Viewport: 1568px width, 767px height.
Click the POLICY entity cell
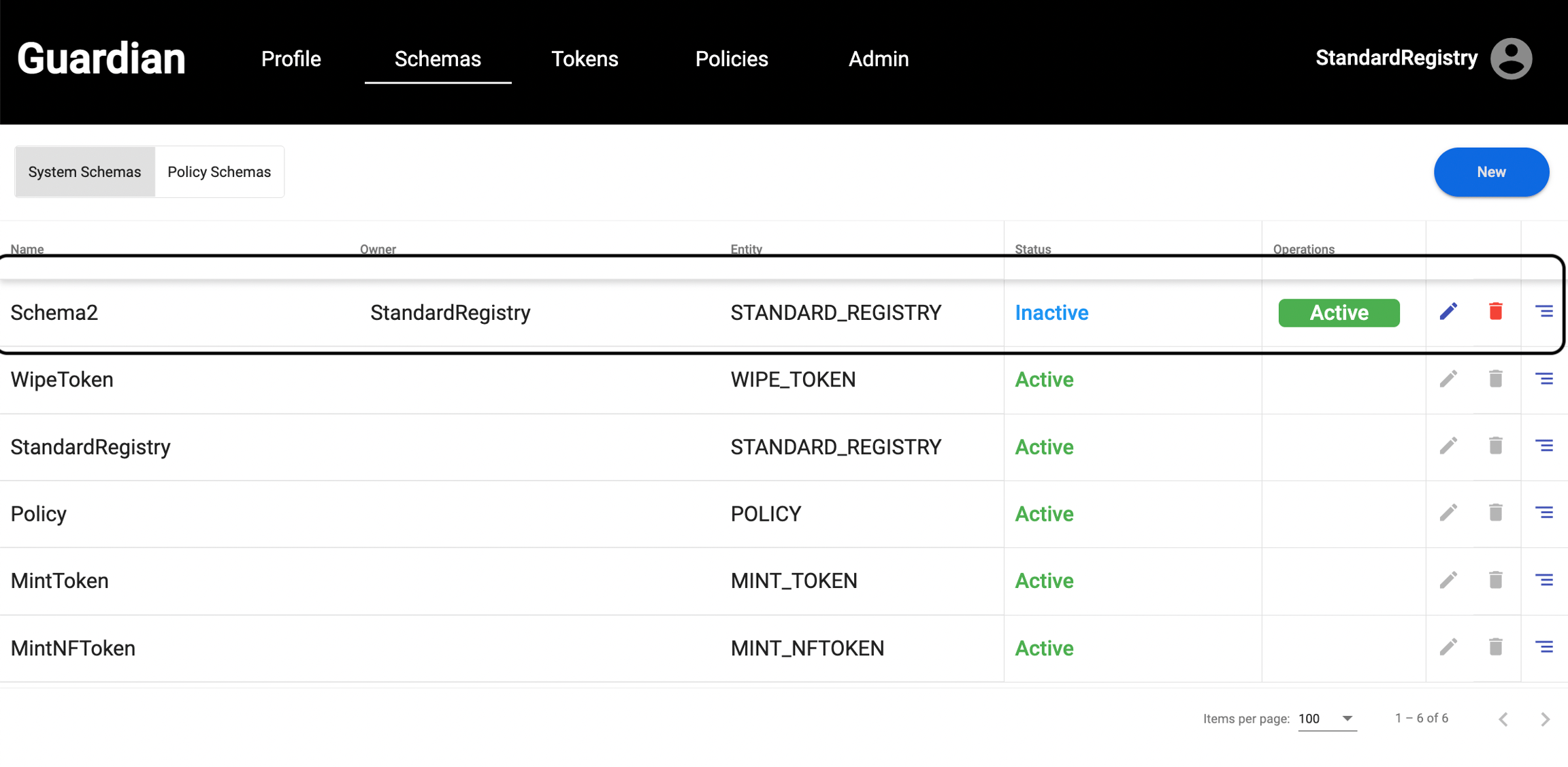(x=766, y=514)
